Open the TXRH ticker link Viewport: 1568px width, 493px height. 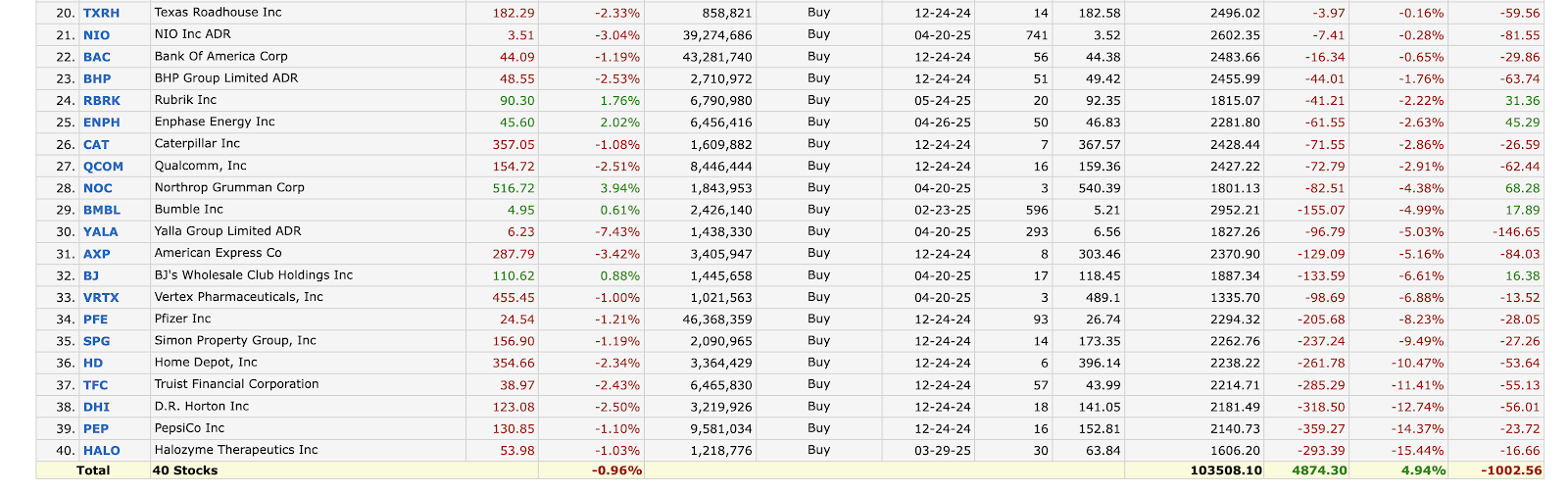point(101,13)
